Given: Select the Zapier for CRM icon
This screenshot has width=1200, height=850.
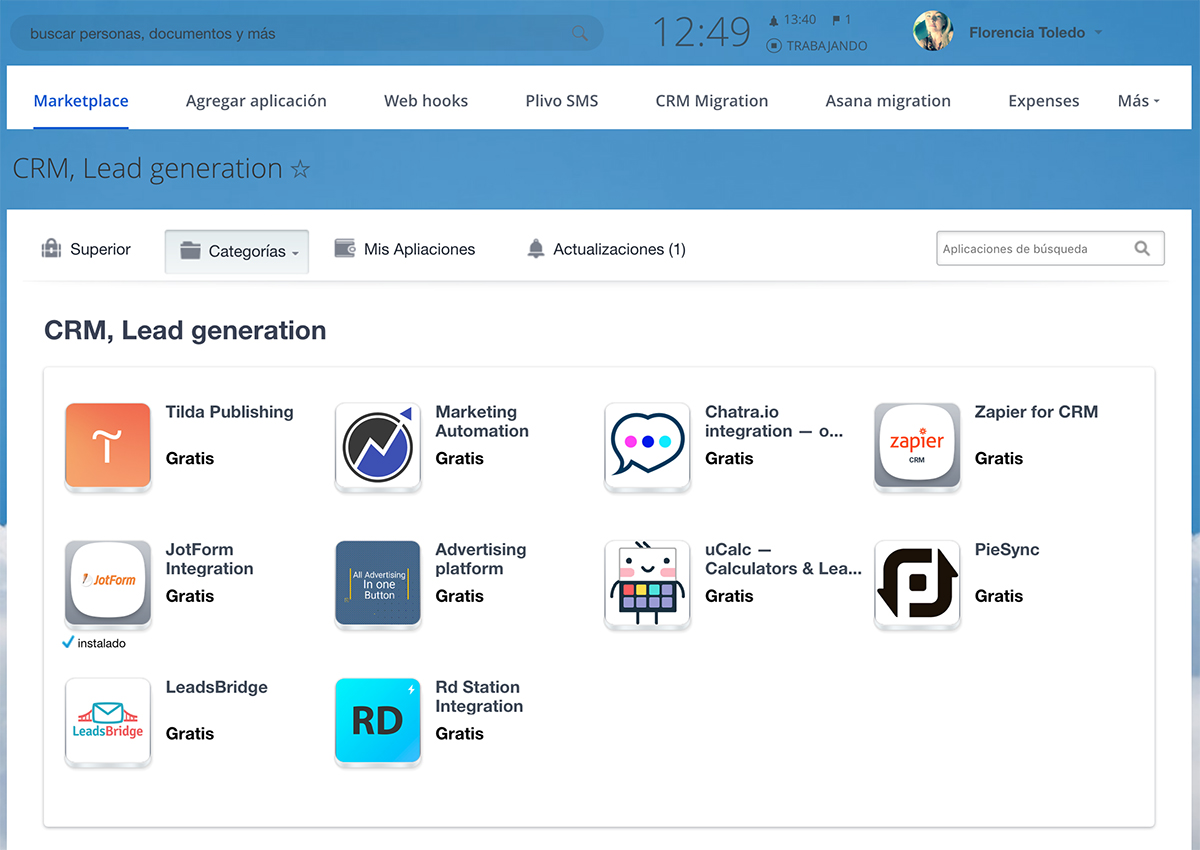Looking at the screenshot, I should click(917, 446).
